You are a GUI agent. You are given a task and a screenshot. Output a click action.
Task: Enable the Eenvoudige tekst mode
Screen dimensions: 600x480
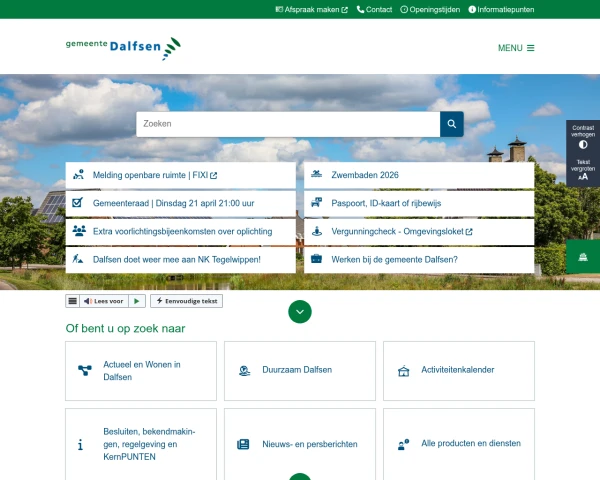(x=186, y=301)
